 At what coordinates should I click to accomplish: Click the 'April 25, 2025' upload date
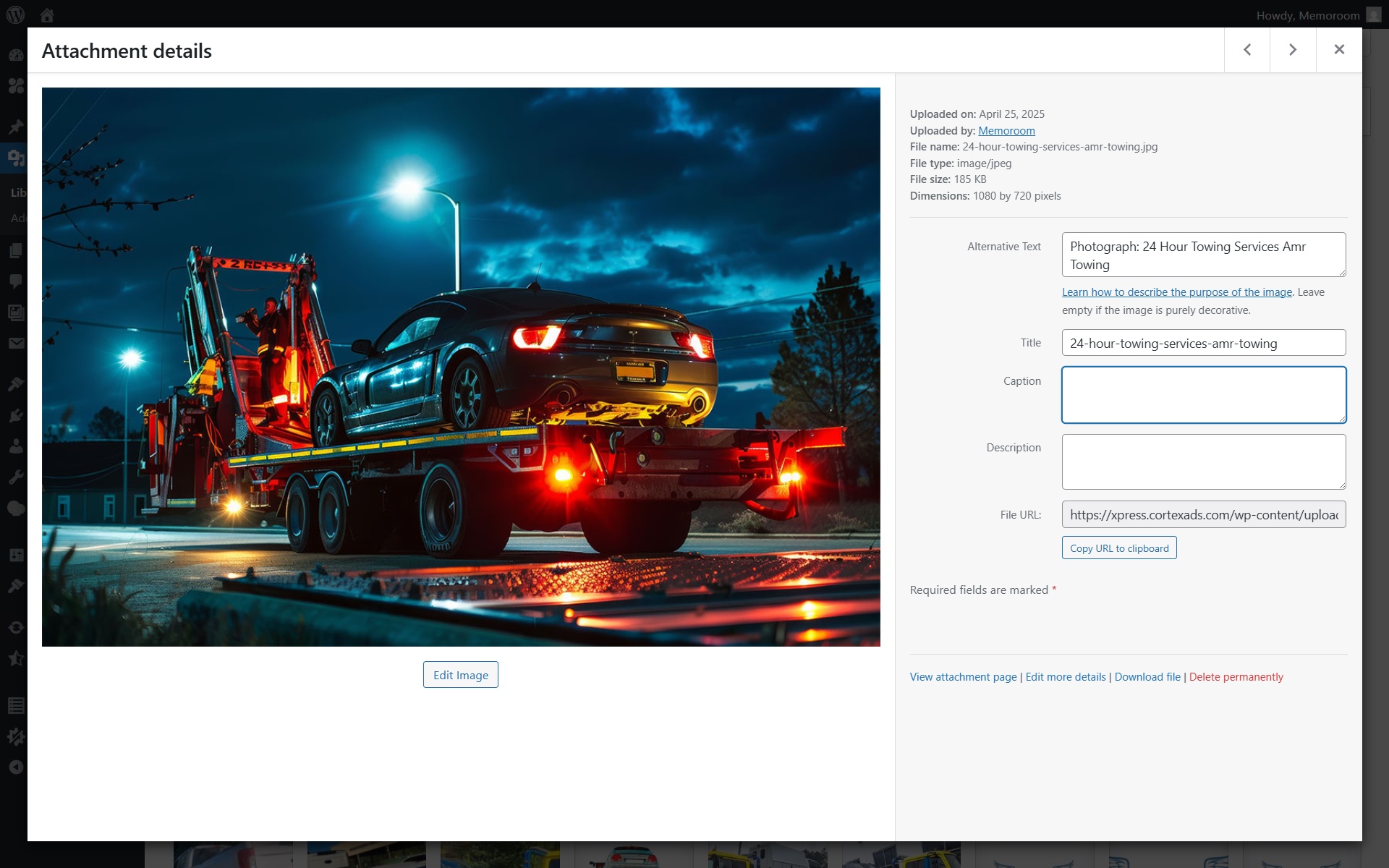(1011, 114)
